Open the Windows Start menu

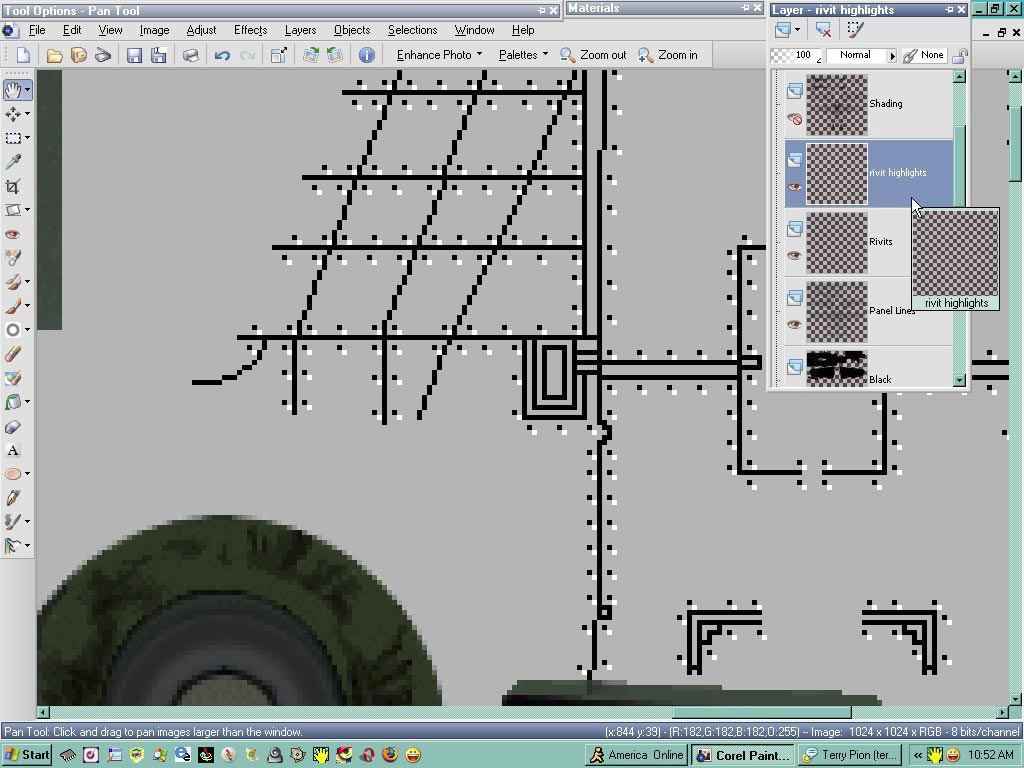click(27, 755)
